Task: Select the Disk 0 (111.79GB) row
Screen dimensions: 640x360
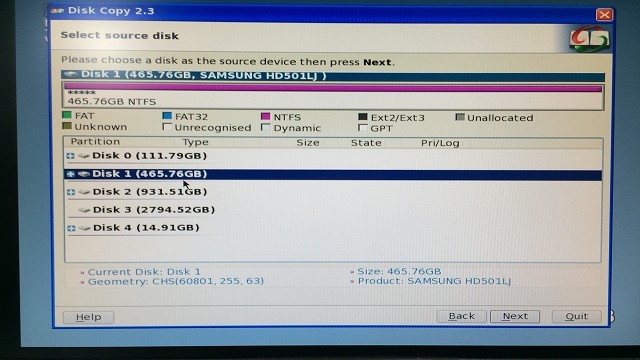Action: point(333,156)
